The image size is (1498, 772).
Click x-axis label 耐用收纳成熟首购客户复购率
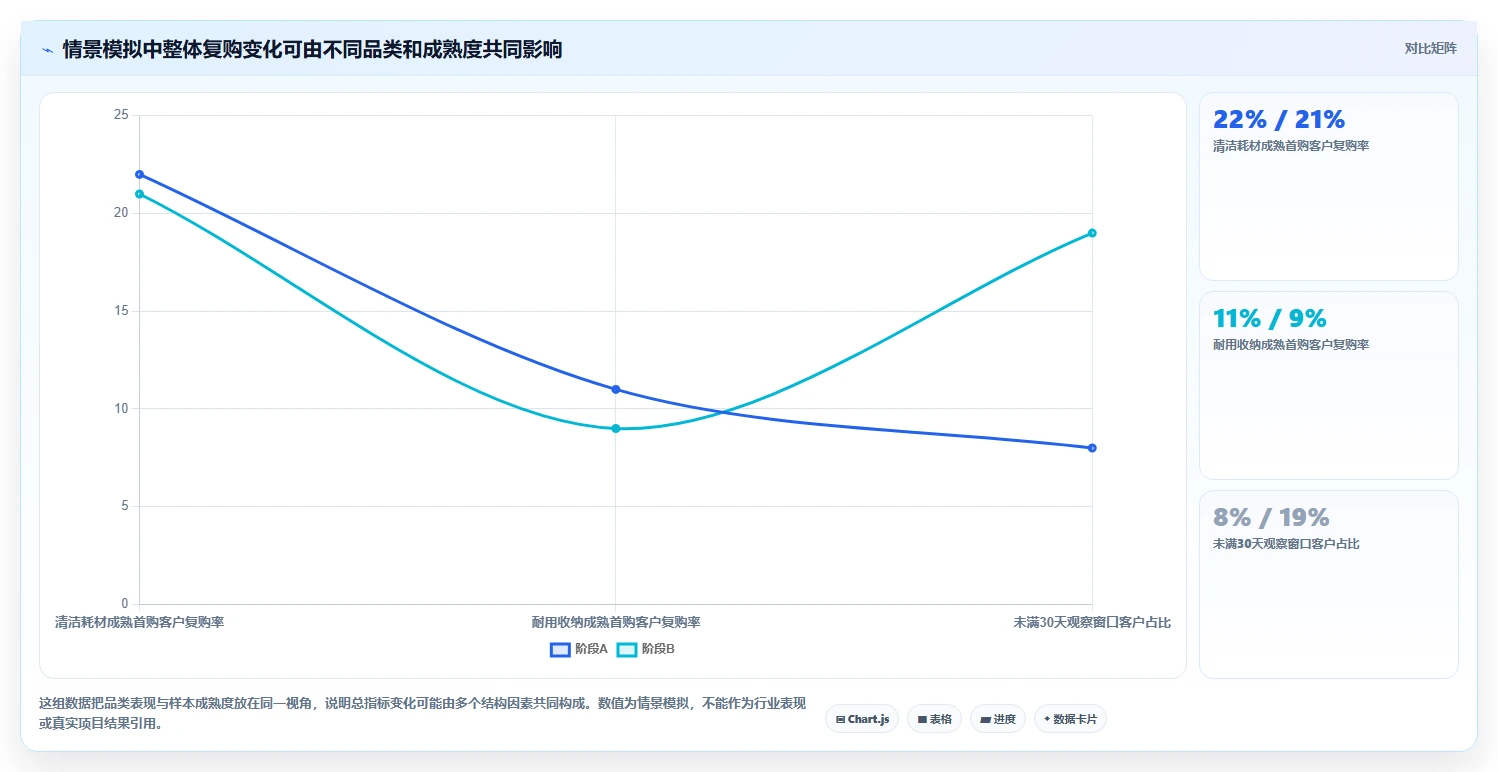(615, 622)
